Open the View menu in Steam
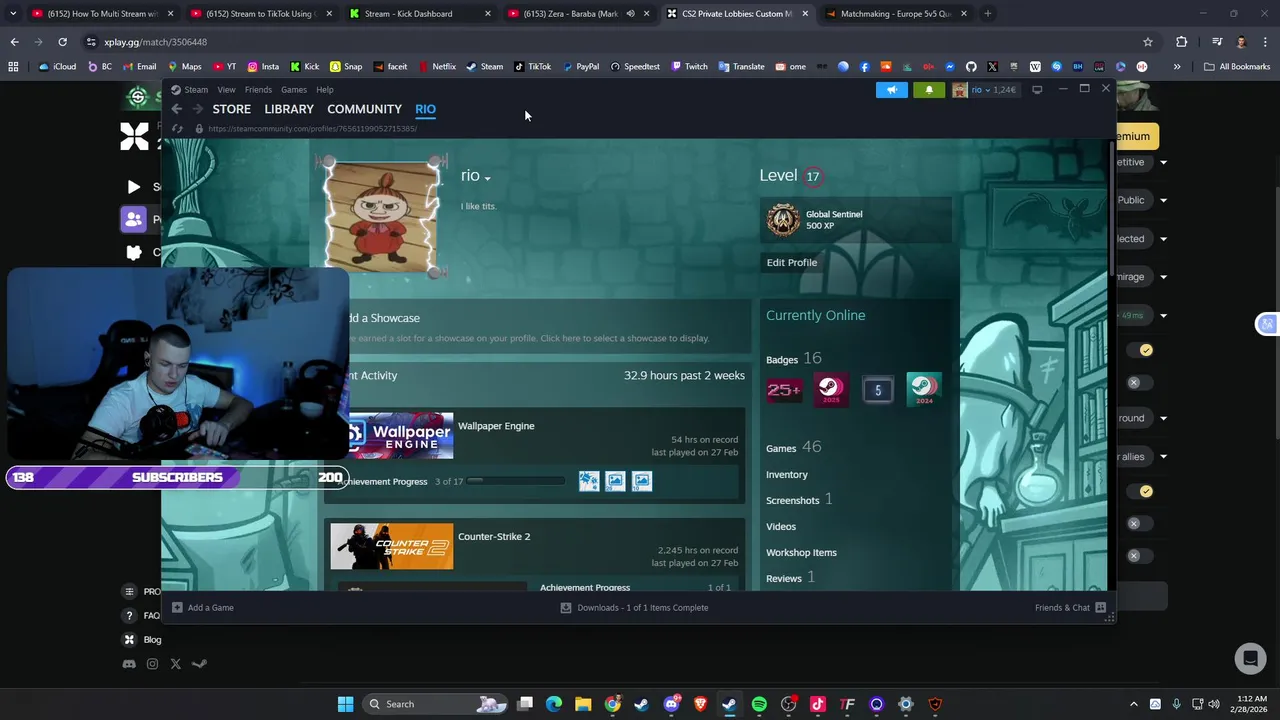Viewport: 1280px width, 720px height. 227,90
